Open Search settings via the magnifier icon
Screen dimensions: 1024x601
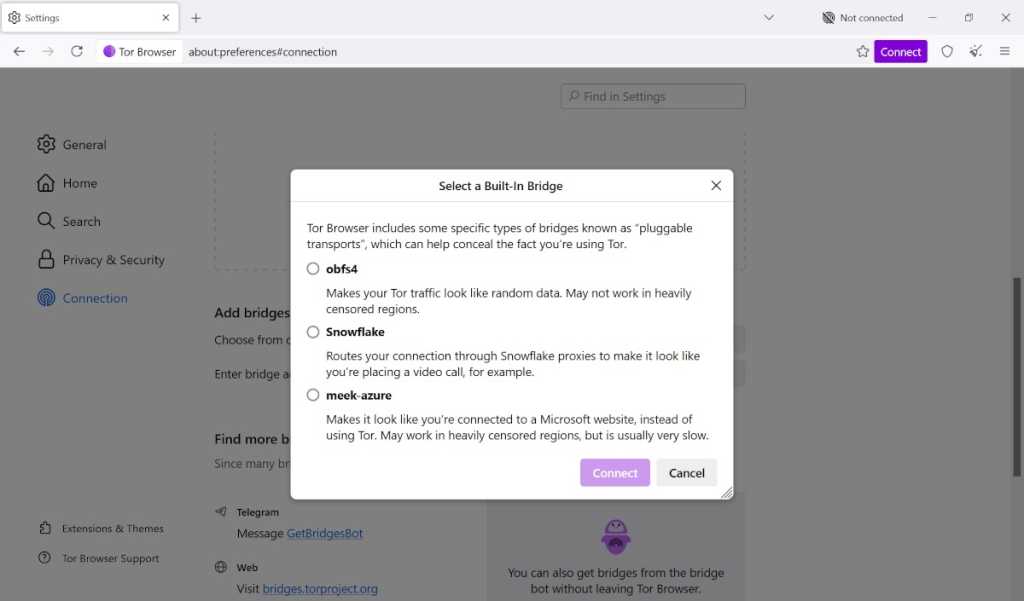tap(46, 221)
